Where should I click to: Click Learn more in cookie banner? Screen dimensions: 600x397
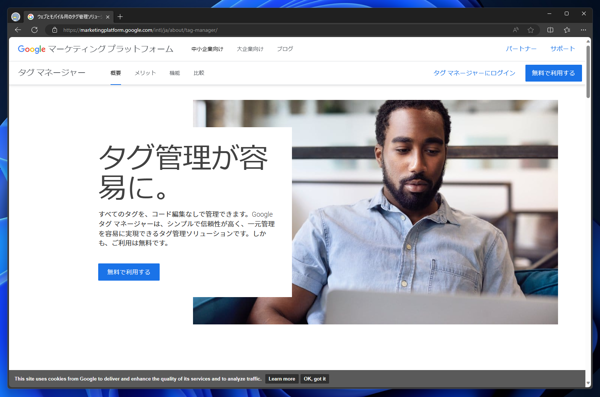click(x=282, y=379)
